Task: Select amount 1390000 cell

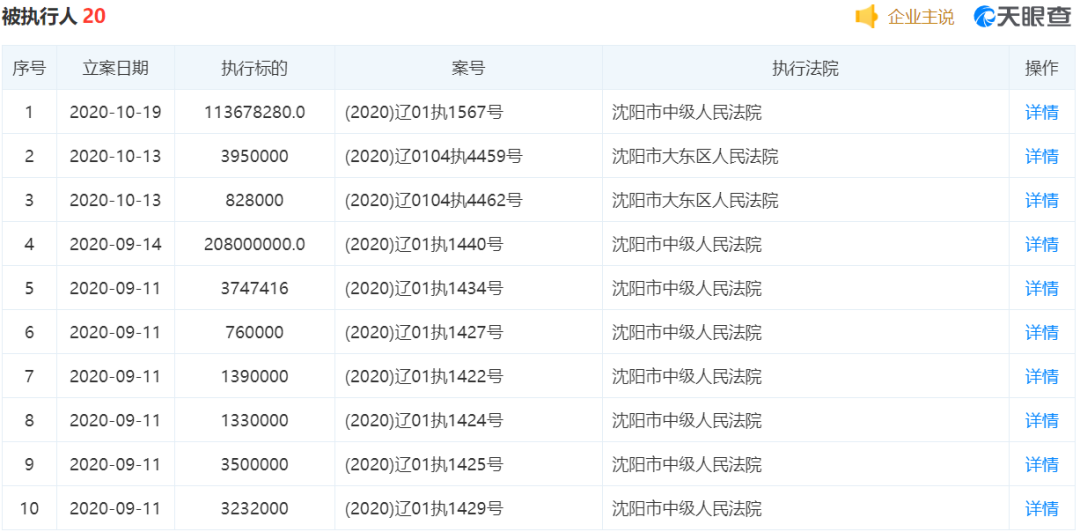Action: click(x=254, y=376)
